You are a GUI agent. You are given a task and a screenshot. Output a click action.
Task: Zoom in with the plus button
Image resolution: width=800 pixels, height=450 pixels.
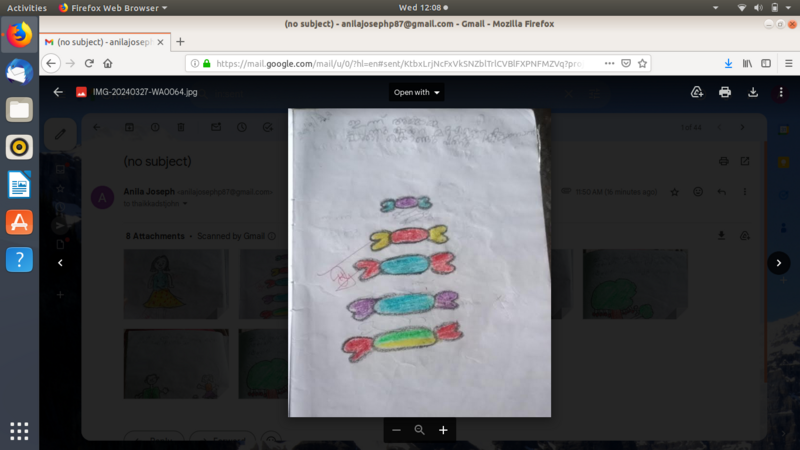pyautogui.click(x=443, y=430)
